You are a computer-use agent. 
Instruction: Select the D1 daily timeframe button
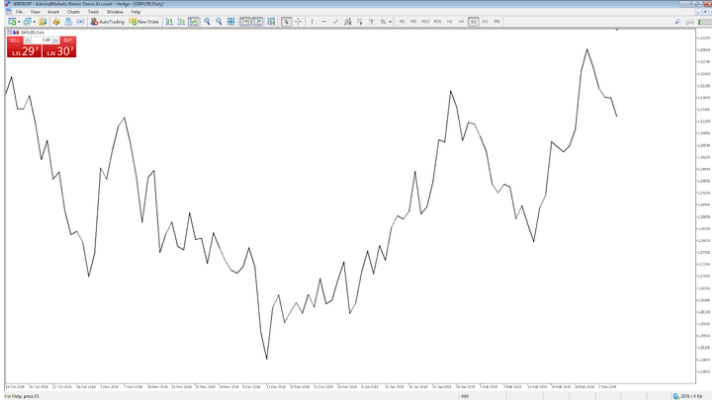(x=473, y=22)
